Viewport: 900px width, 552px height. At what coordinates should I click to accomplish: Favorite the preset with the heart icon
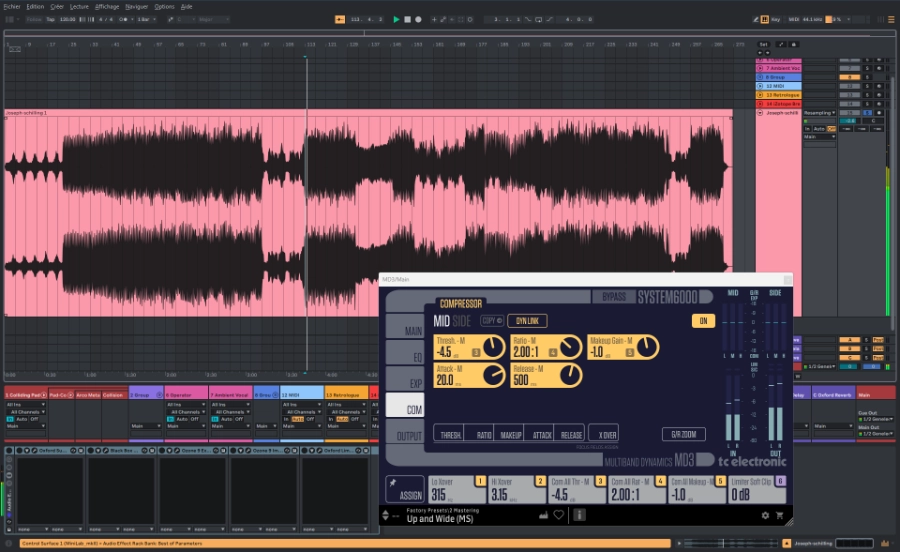[558, 515]
